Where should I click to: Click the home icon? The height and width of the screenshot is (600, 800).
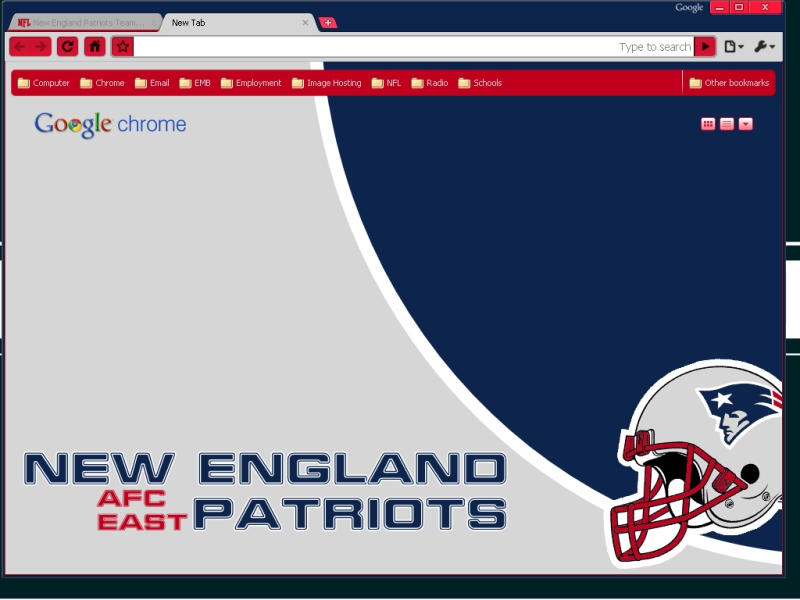coord(94,45)
